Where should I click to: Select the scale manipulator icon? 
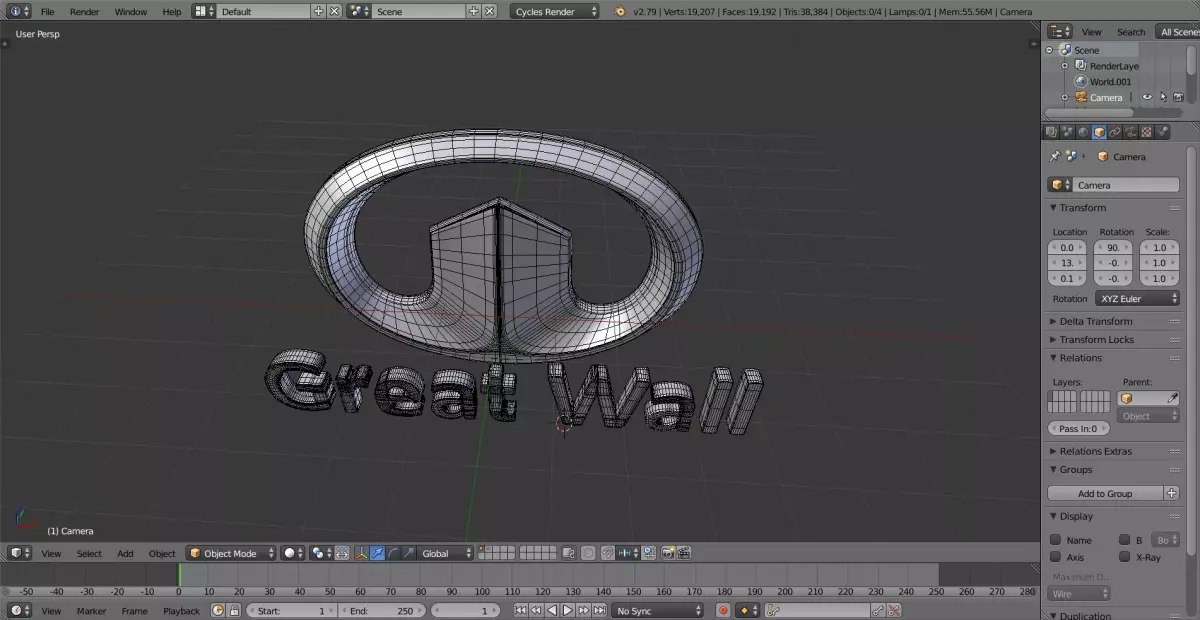[x=409, y=553]
